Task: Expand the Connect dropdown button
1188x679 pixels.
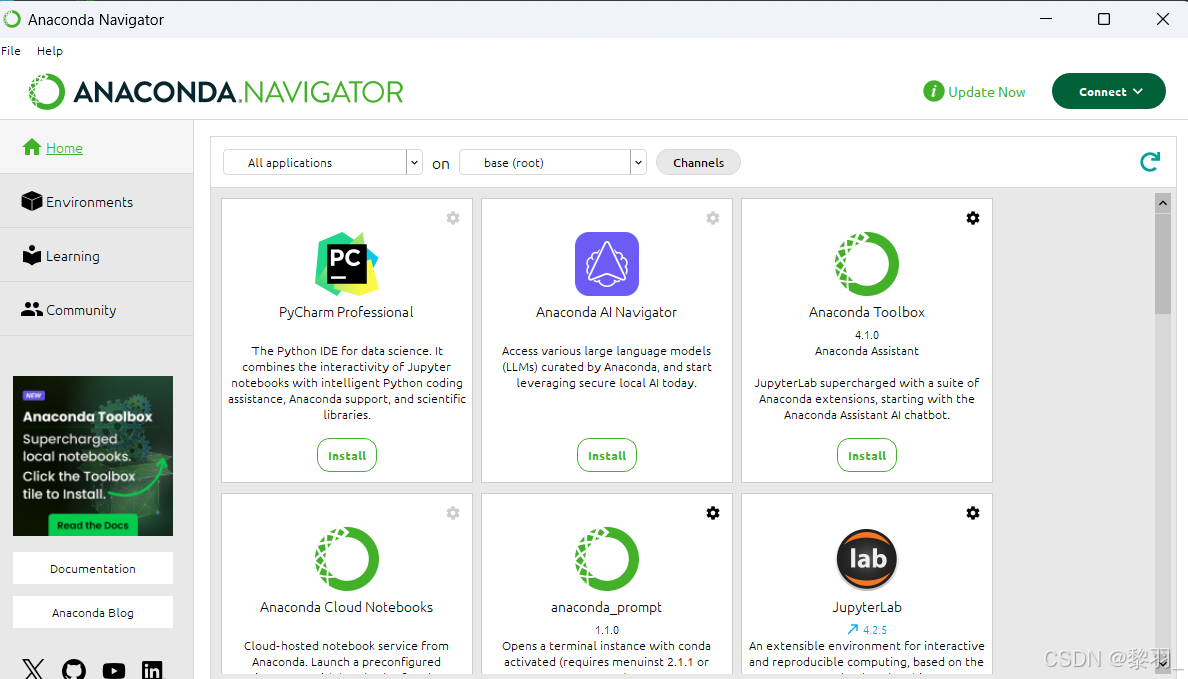Action: pos(1108,91)
